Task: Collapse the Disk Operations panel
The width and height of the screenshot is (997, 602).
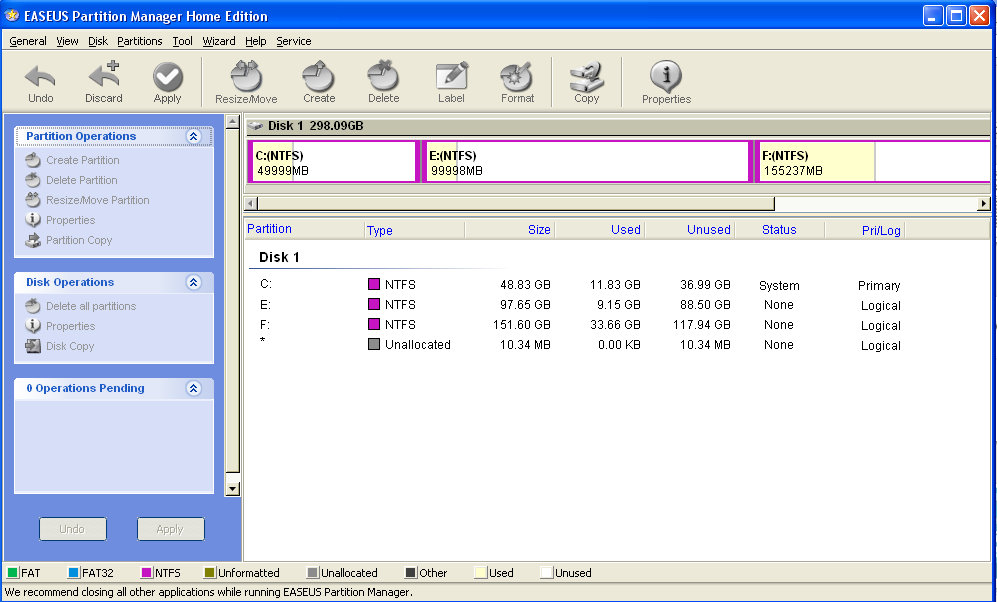Action: (x=208, y=281)
